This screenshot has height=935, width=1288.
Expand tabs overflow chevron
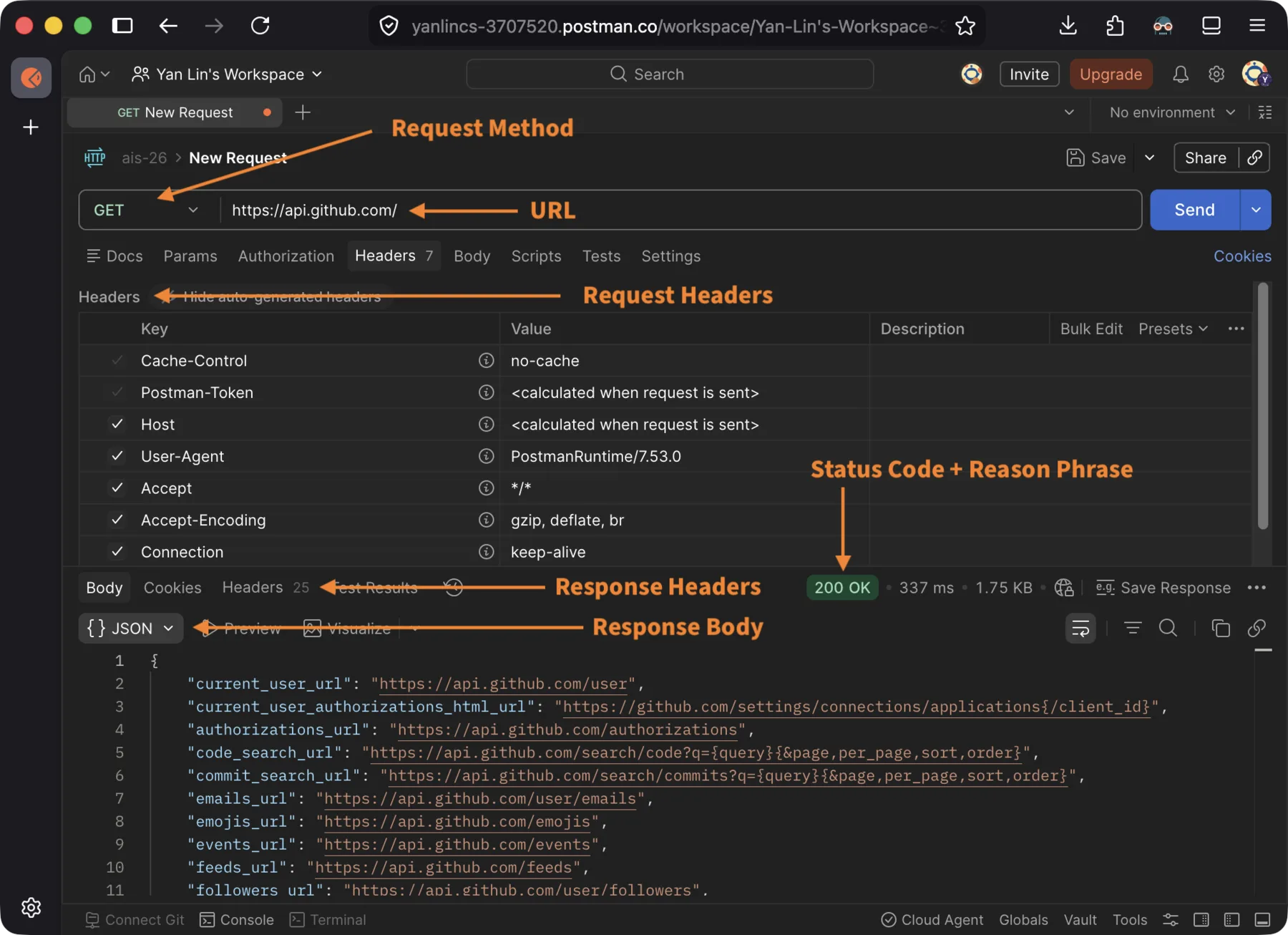point(1069,112)
